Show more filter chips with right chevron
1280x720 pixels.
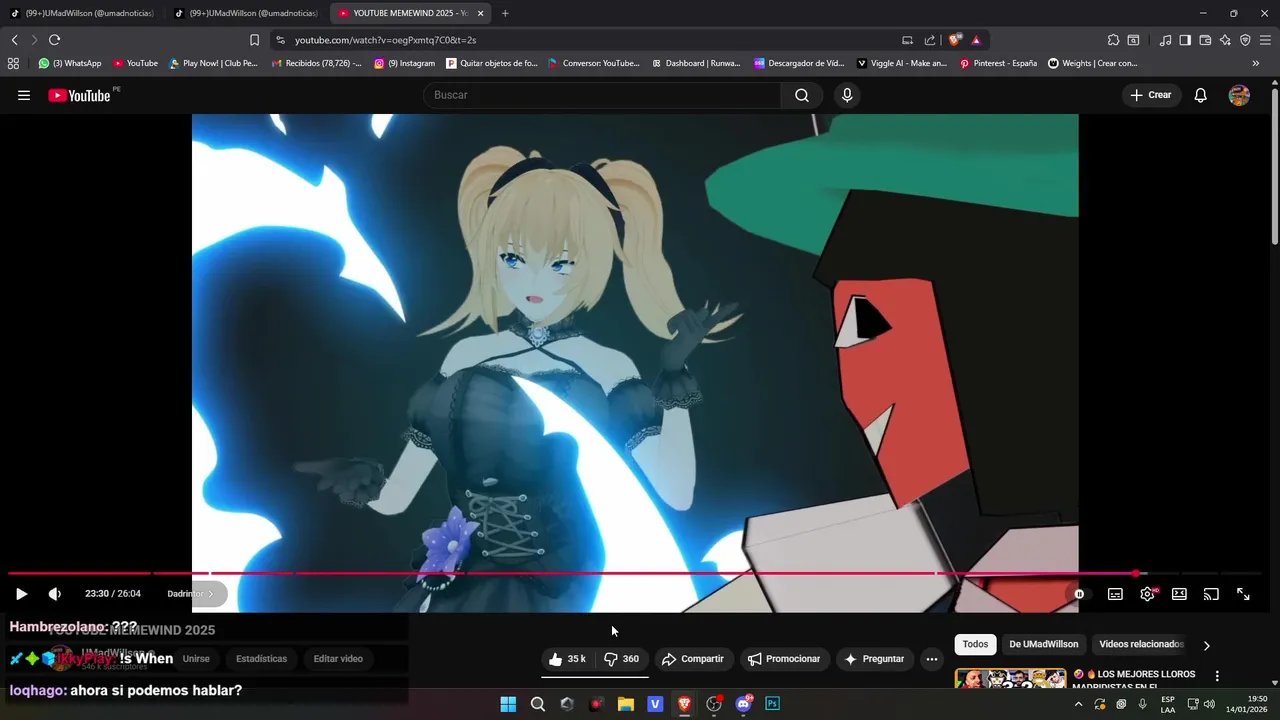tap(1206, 646)
